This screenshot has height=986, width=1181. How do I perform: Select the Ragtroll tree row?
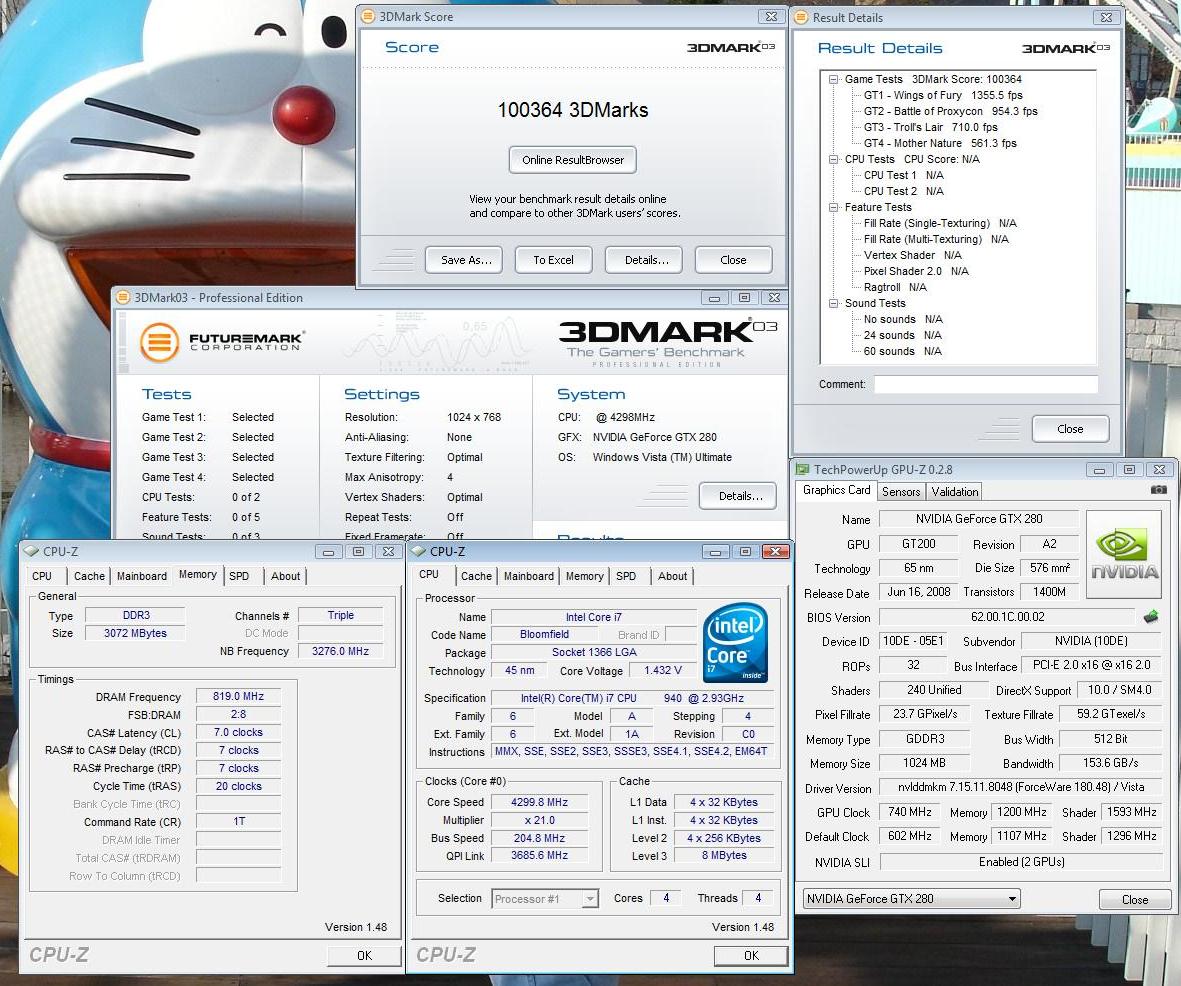(895, 287)
